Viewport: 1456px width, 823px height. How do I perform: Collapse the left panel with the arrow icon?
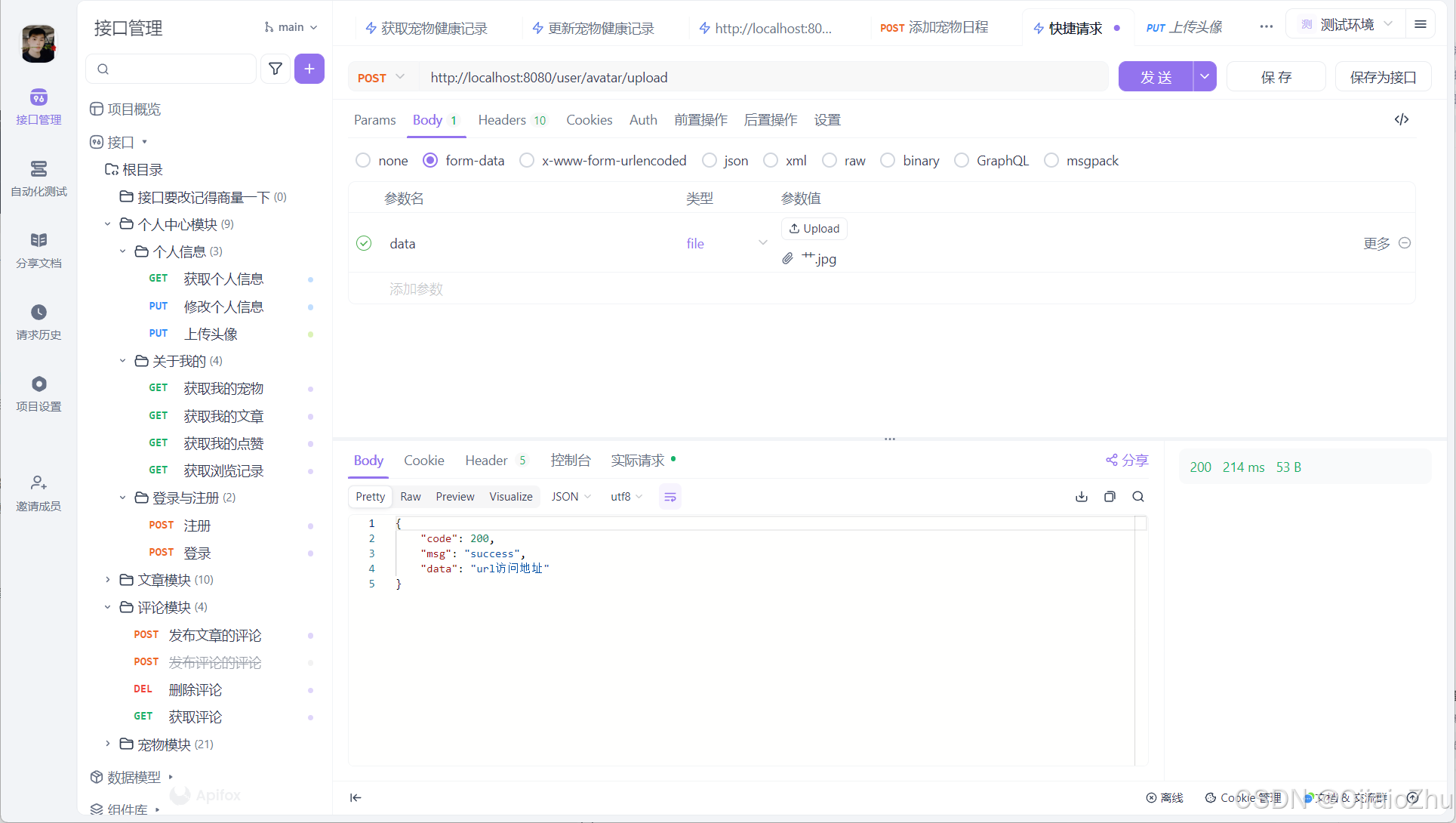(356, 797)
